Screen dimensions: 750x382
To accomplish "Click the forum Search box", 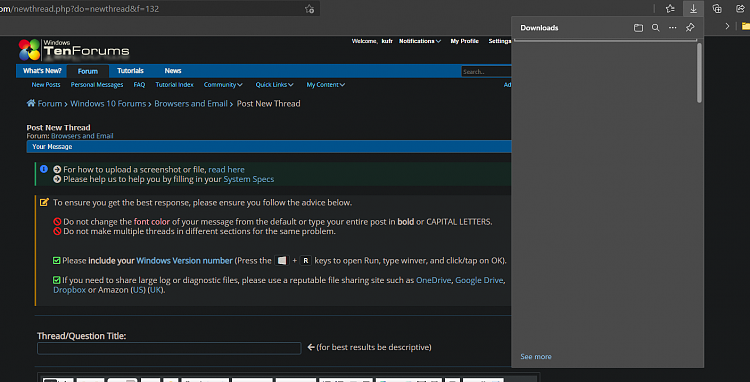I will 486,72.
